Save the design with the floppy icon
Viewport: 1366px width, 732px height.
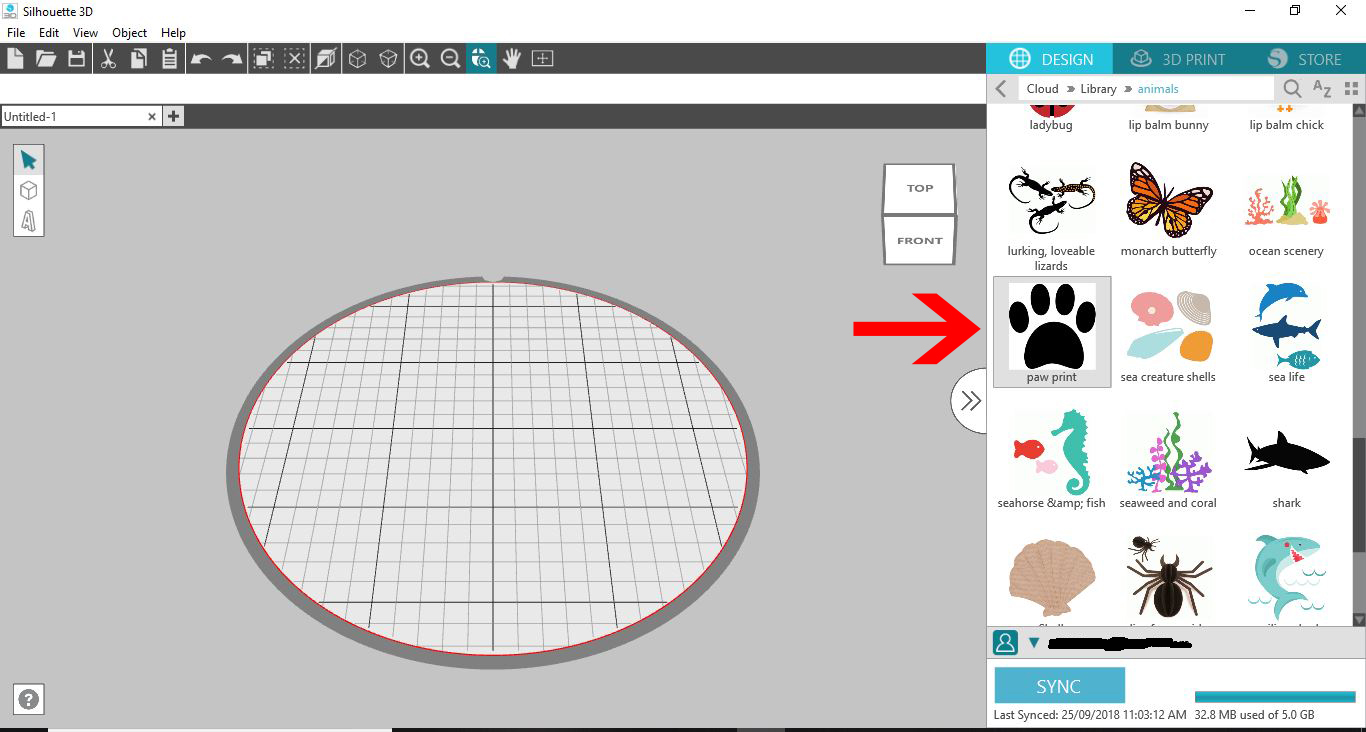click(76, 59)
